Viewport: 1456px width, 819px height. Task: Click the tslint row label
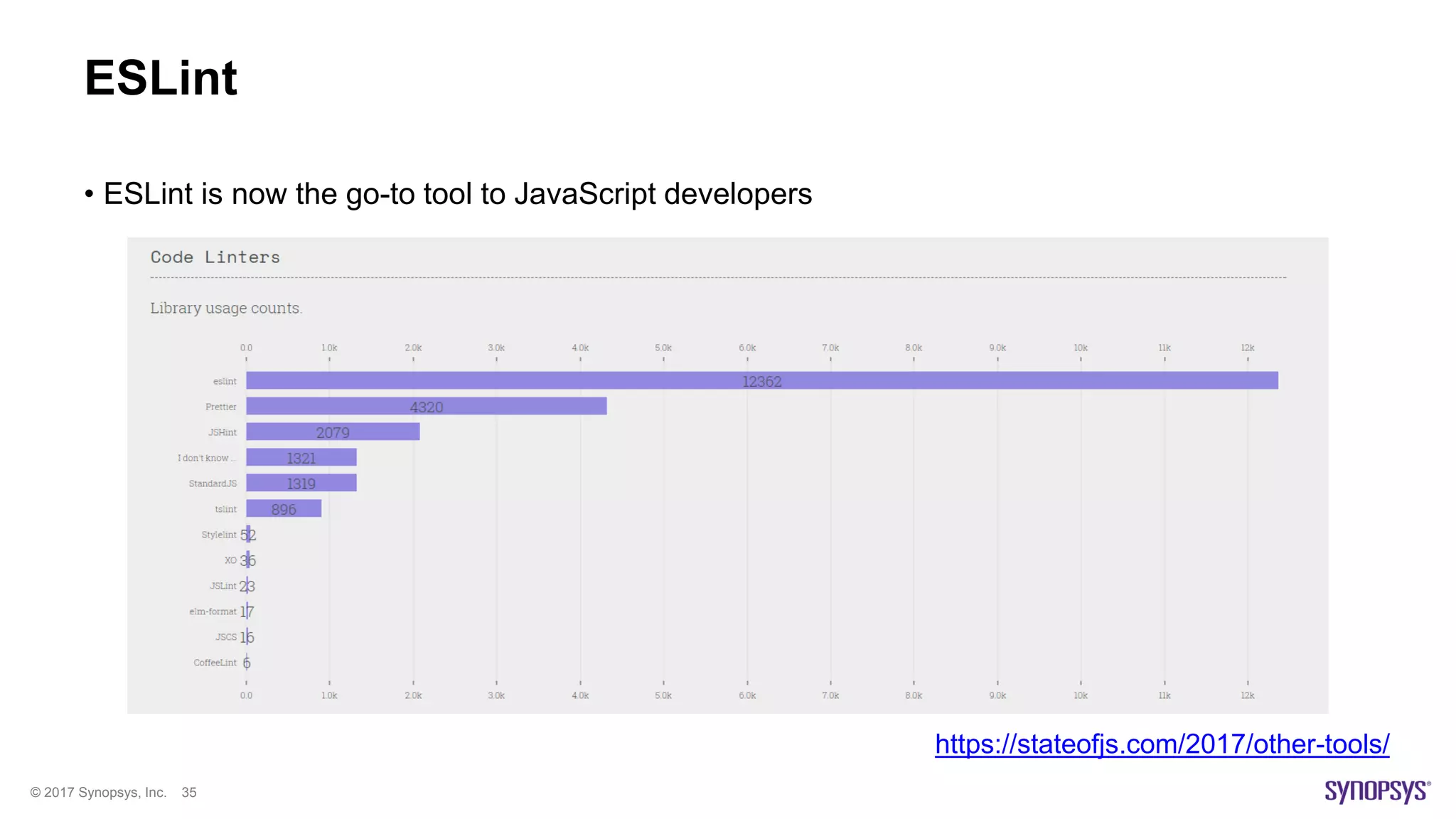coord(225,509)
